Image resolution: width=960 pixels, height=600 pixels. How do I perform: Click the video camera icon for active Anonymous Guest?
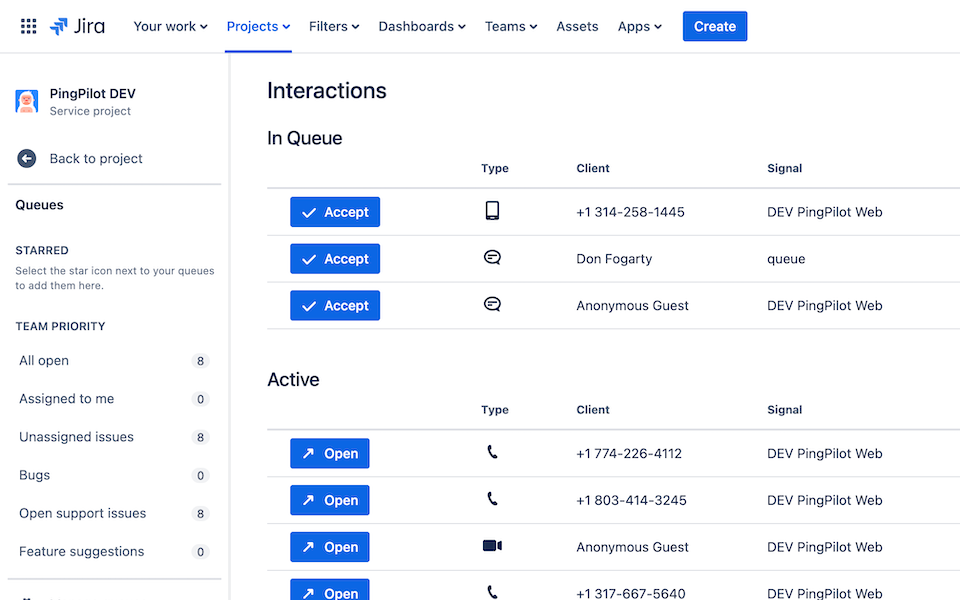[492, 546]
